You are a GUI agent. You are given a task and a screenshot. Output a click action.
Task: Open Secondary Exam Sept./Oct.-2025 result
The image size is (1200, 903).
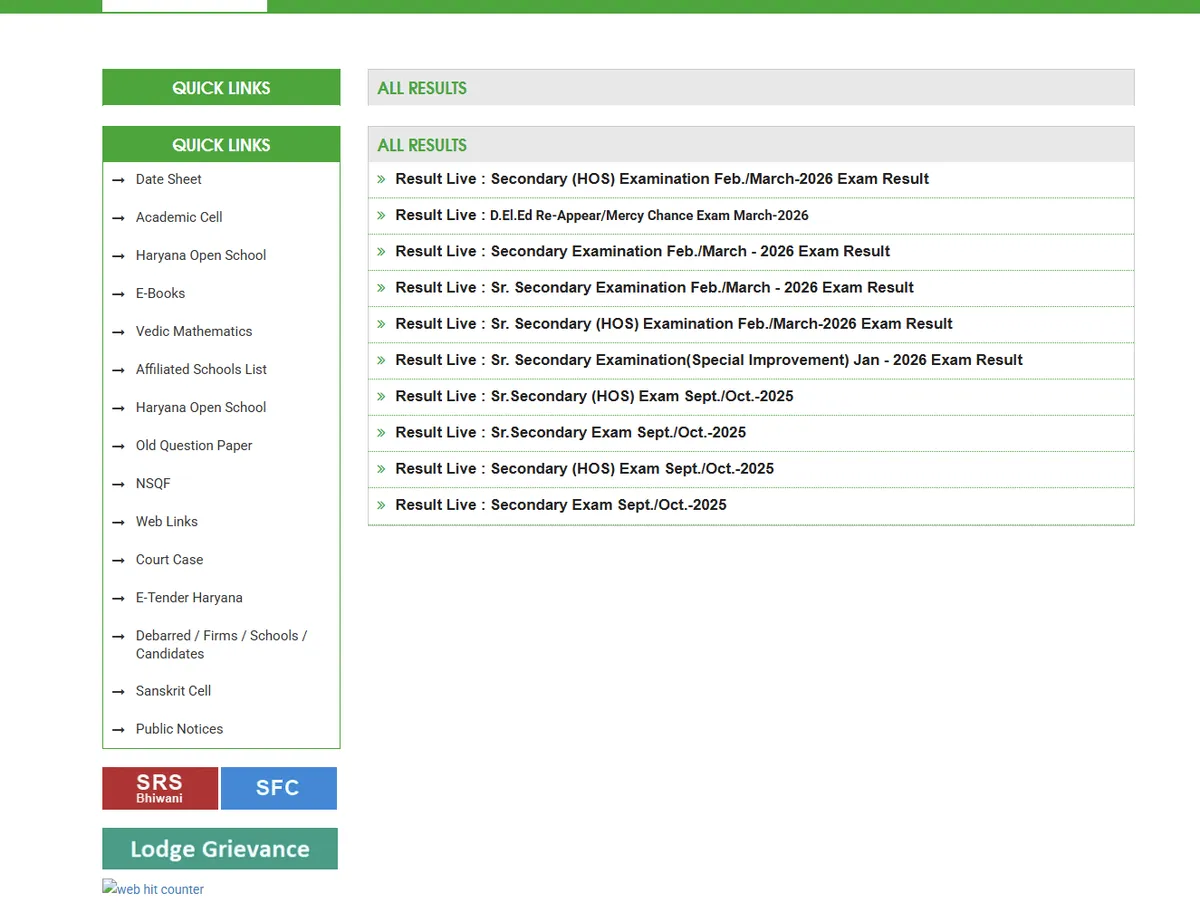coord(561,505)
